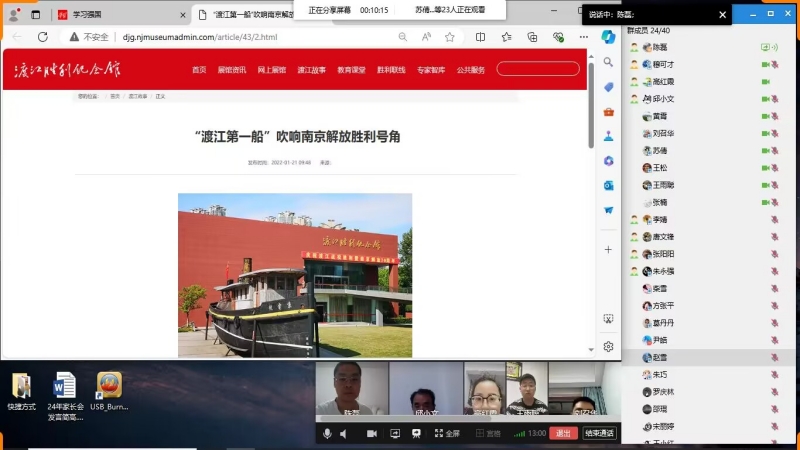800x450 pixels.
Task: Open the favorites list icon
Action: (x=506, y=37)
